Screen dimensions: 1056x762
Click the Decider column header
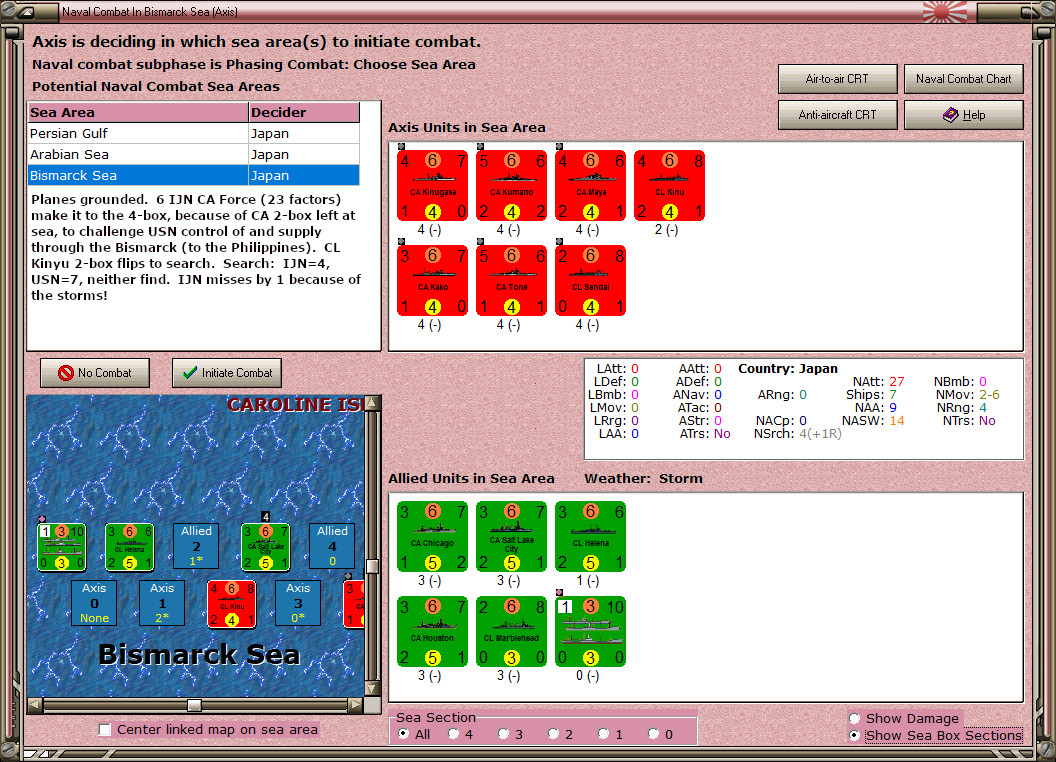coord(304,113)
